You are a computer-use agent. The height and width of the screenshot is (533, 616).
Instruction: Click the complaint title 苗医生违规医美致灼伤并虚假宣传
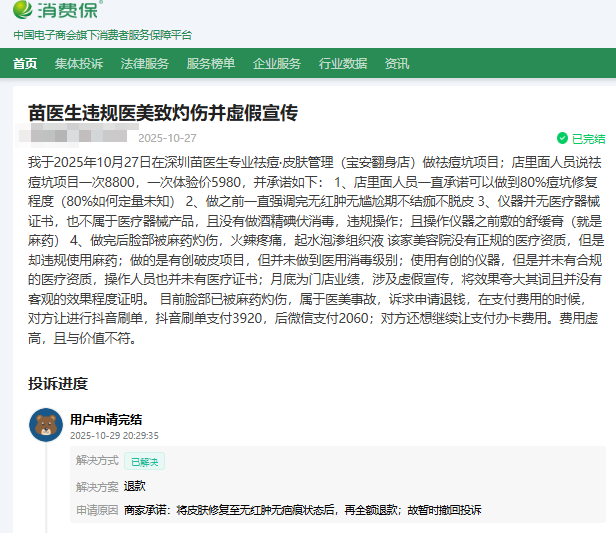coord(163,112)
